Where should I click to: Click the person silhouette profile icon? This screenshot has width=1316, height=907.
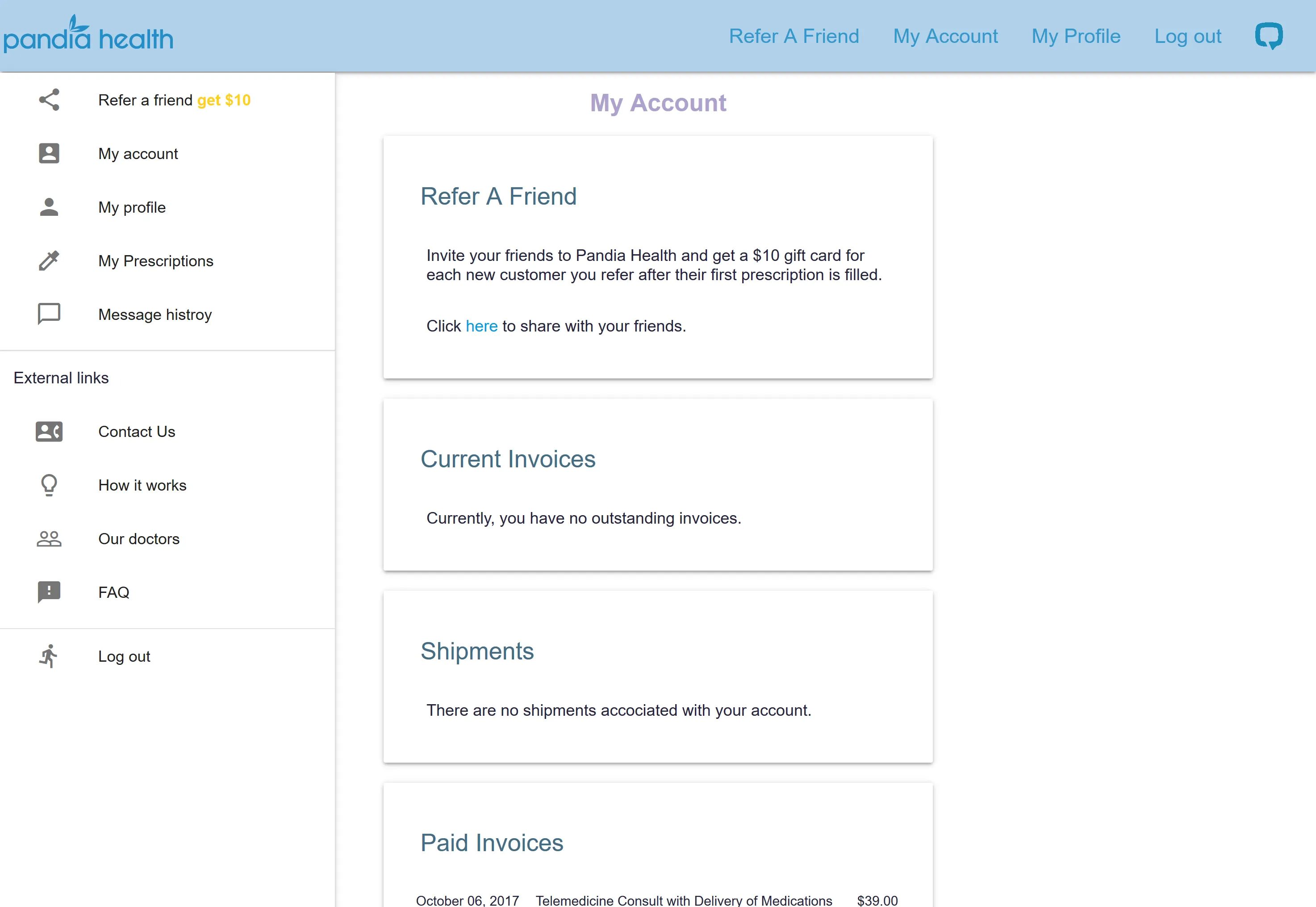[x=49, y=207]
